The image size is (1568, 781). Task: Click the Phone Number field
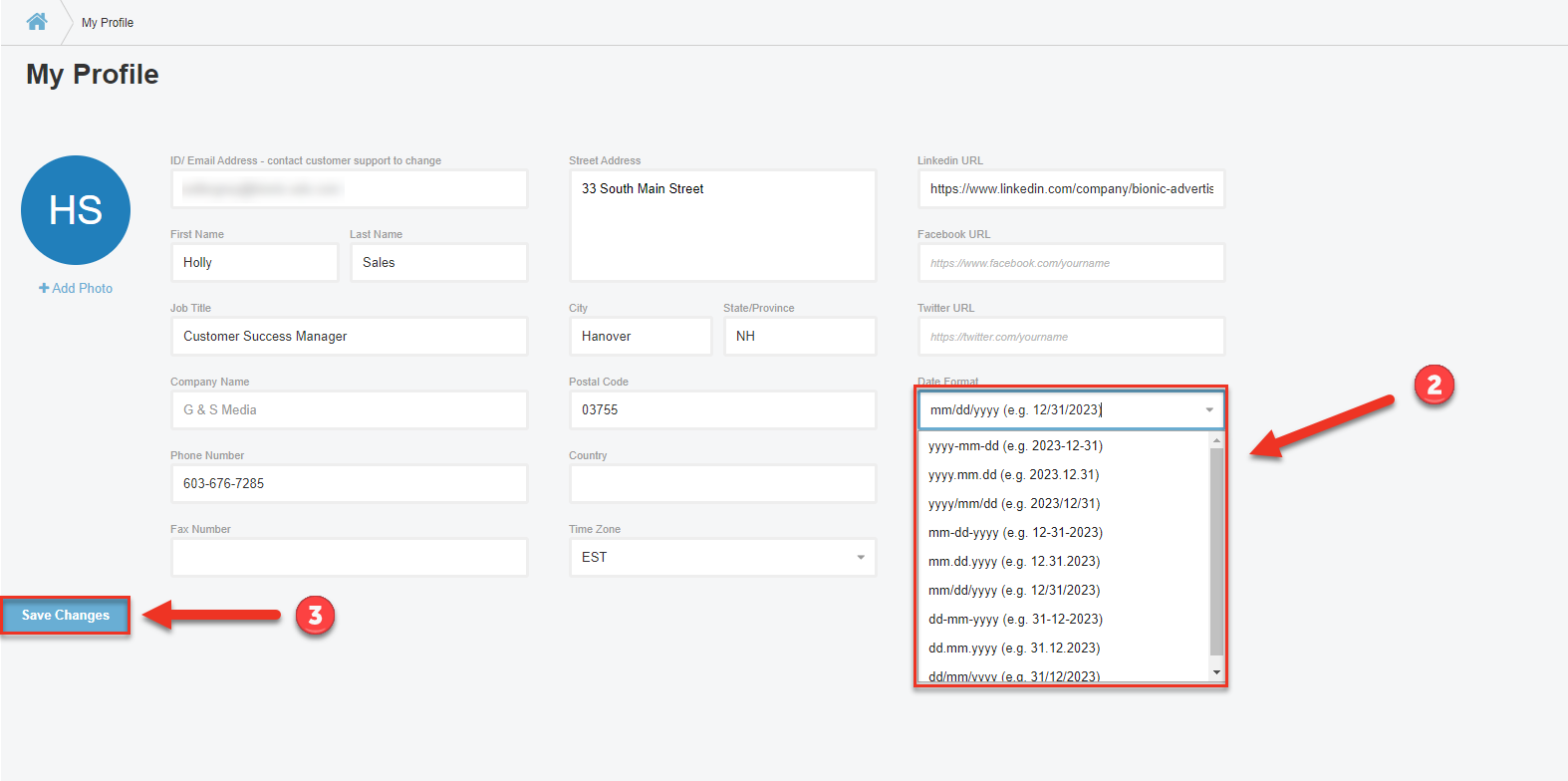[349, 484]
